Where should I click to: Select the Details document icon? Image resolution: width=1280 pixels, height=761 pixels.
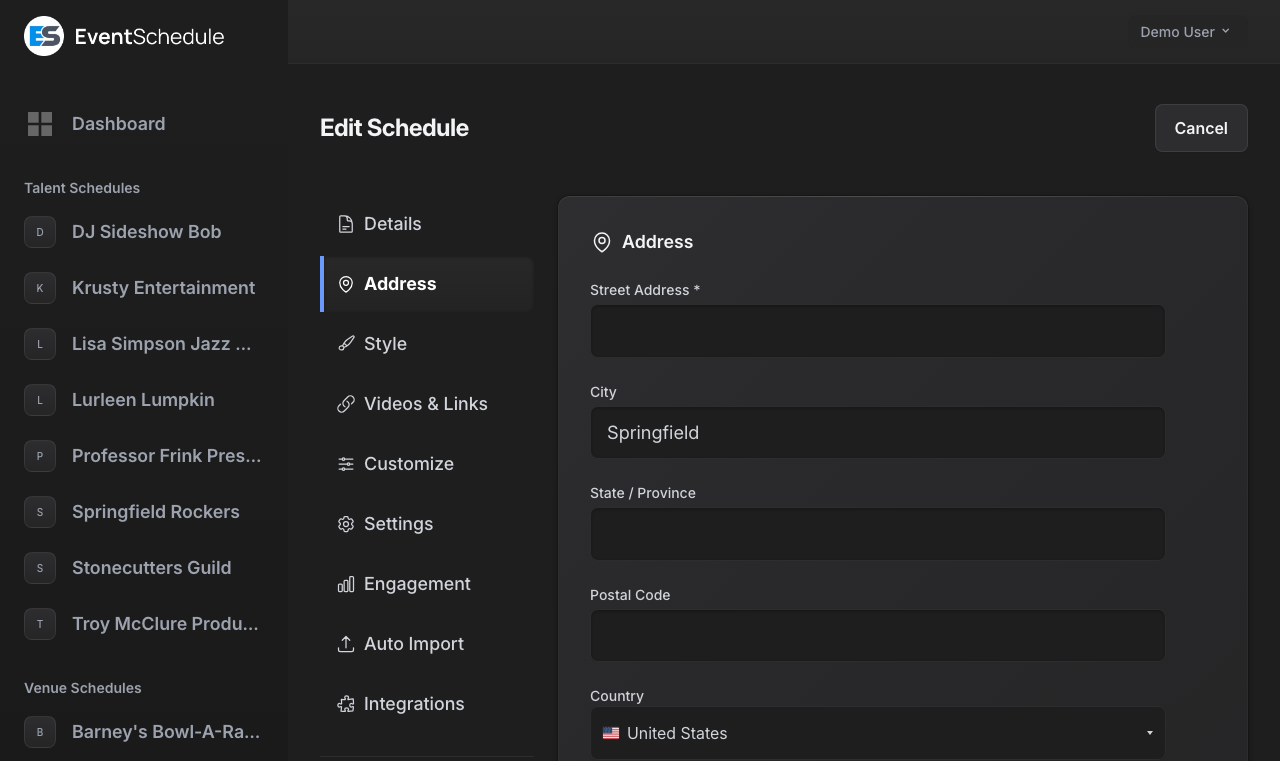pos(346,224)
